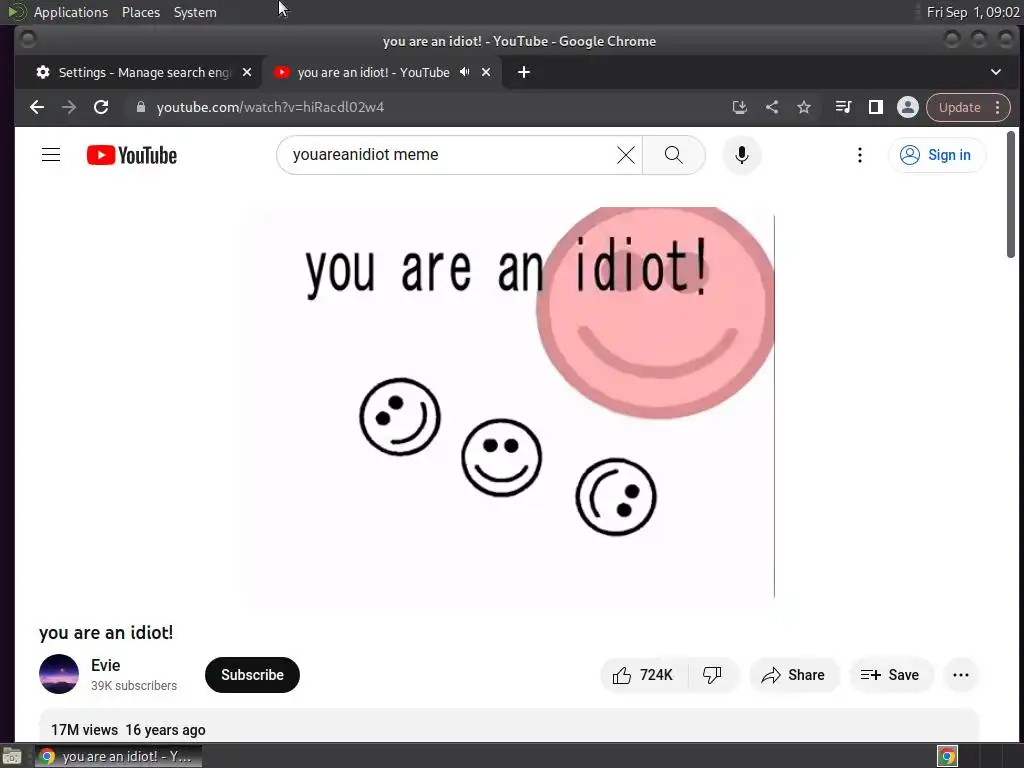View site information via lock icon

click(140, 107)
